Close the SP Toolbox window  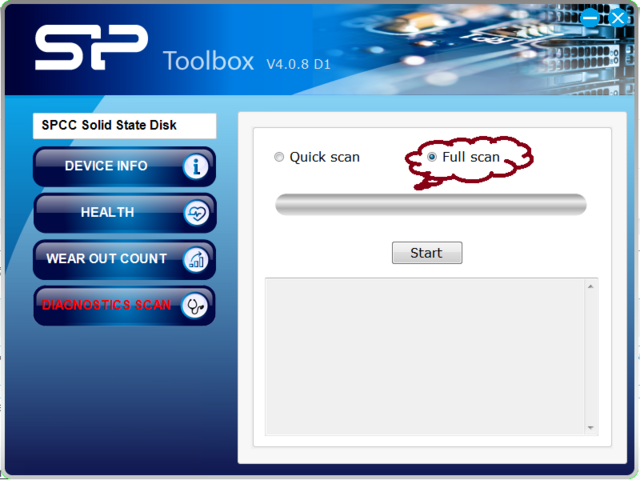coord(618,18)
